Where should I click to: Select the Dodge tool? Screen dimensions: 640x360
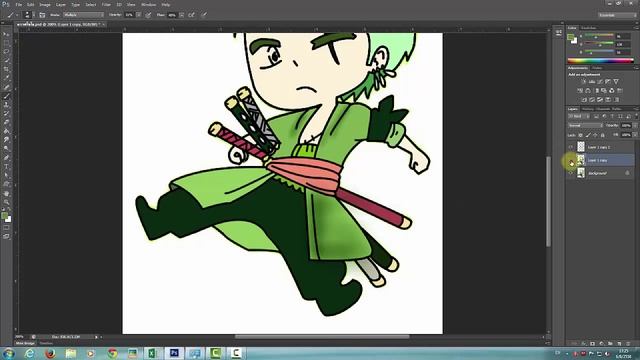point(6,149)
